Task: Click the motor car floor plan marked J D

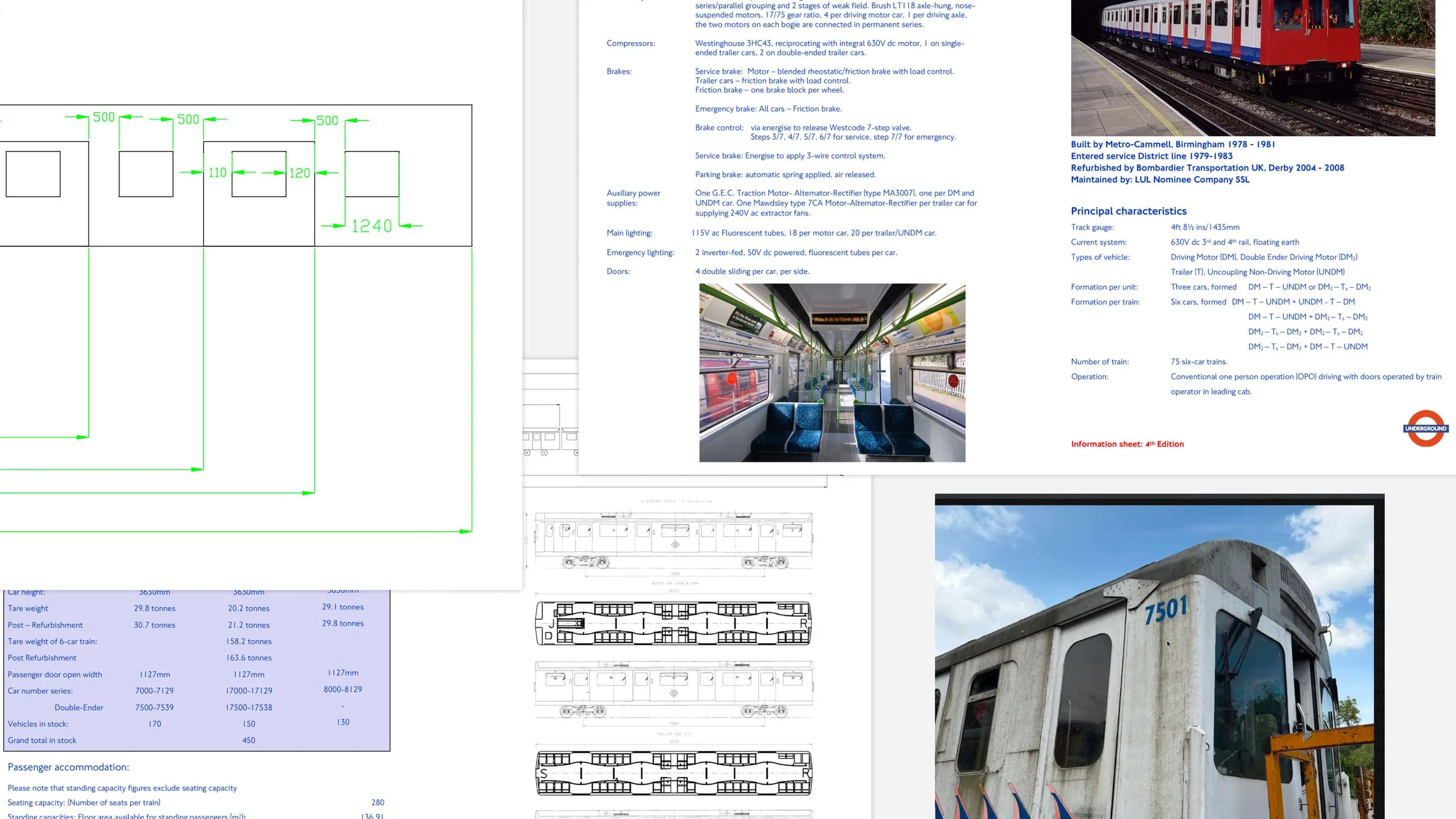Action: pos(673,623)
